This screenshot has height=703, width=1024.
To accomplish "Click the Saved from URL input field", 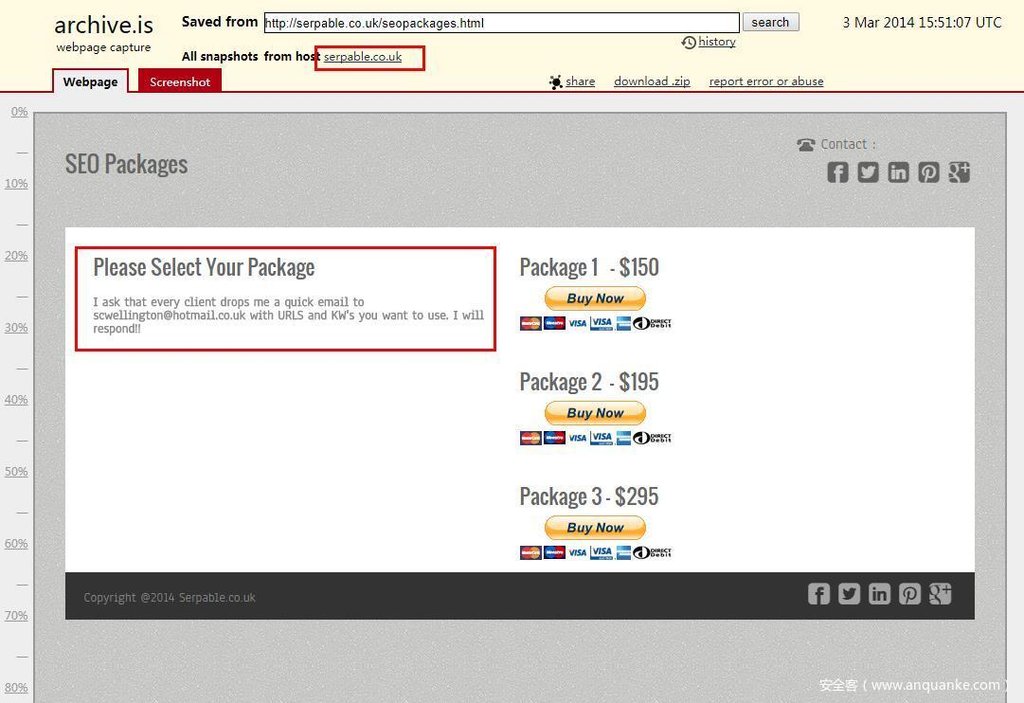I will pos(500,22).
